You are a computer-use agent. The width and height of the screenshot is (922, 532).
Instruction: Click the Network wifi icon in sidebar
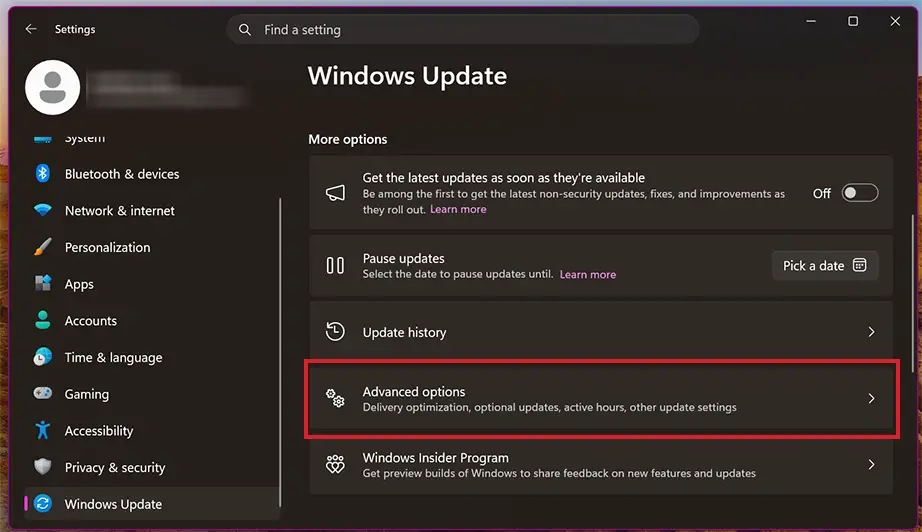coord(42,210)
